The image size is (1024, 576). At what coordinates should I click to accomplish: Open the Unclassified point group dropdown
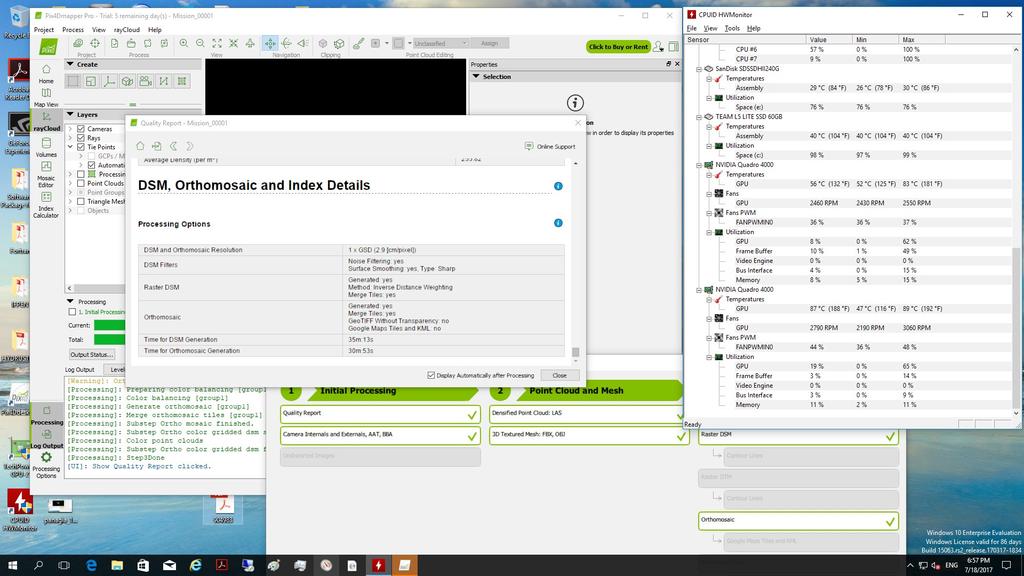(x=441, y=43)
